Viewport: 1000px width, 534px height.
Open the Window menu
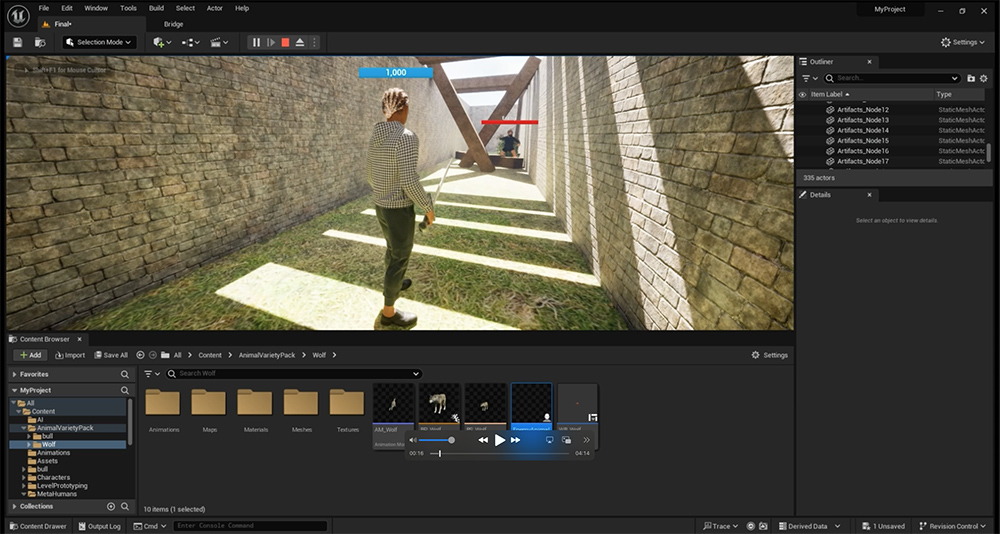point(96,8)
